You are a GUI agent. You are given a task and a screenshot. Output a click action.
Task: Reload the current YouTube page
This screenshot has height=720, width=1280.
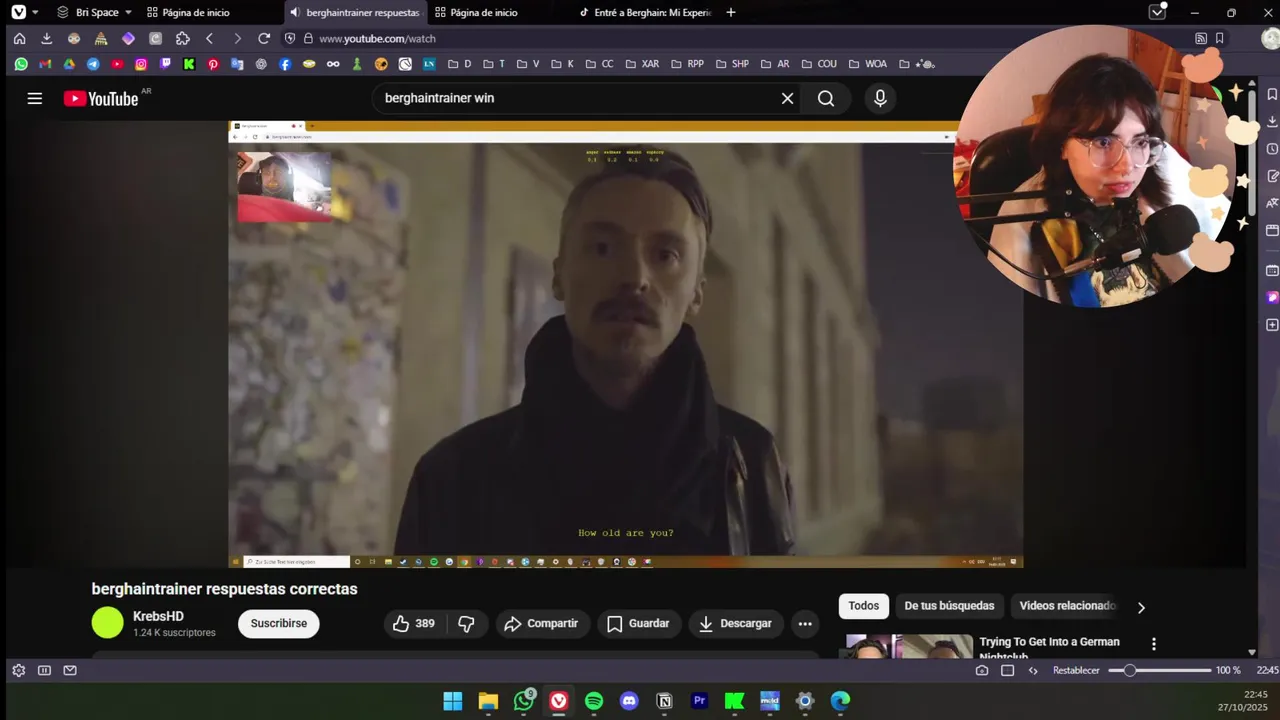(264, 38)
